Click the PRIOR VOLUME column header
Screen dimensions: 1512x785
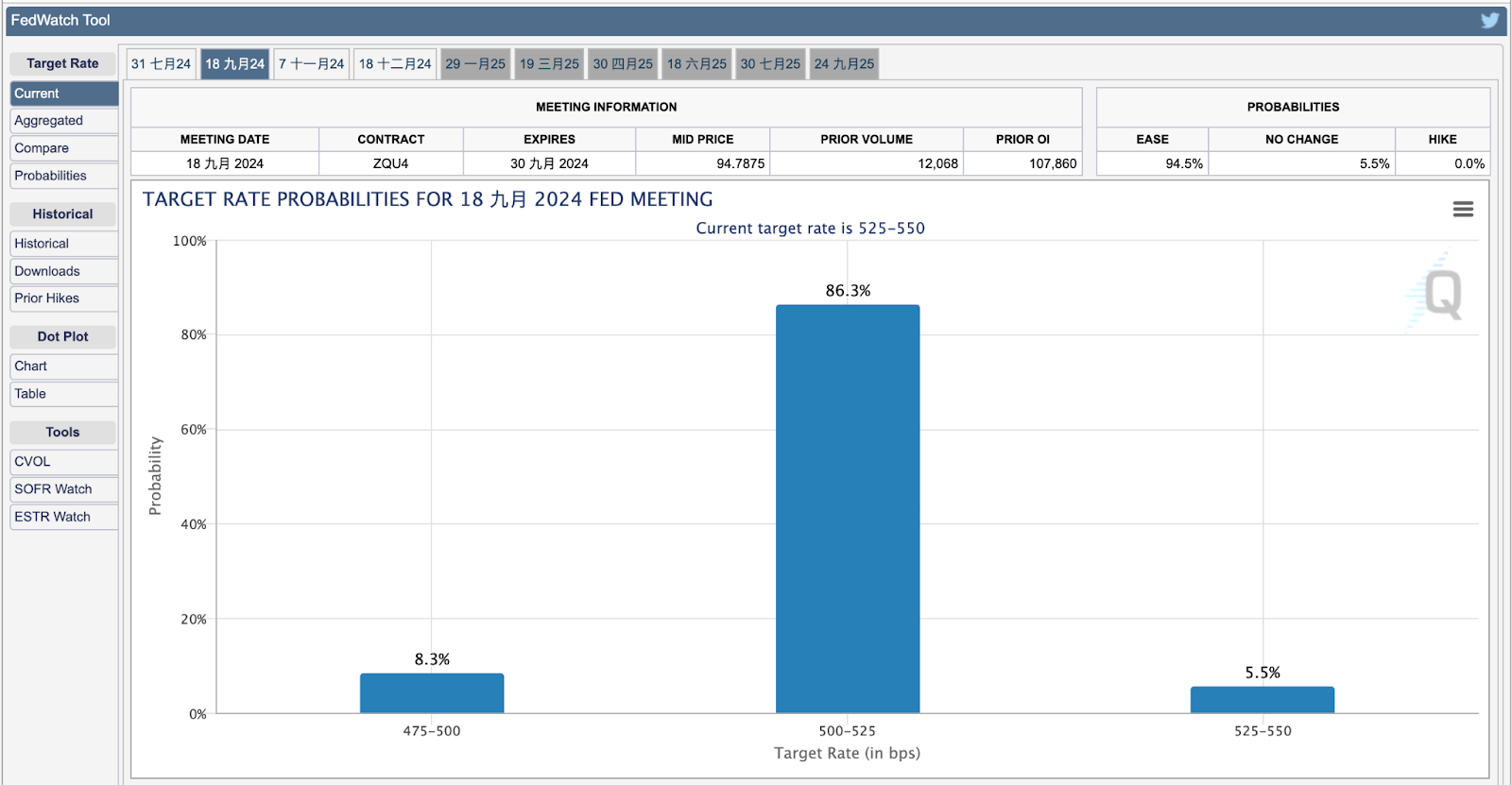click(x=867, y=139)
